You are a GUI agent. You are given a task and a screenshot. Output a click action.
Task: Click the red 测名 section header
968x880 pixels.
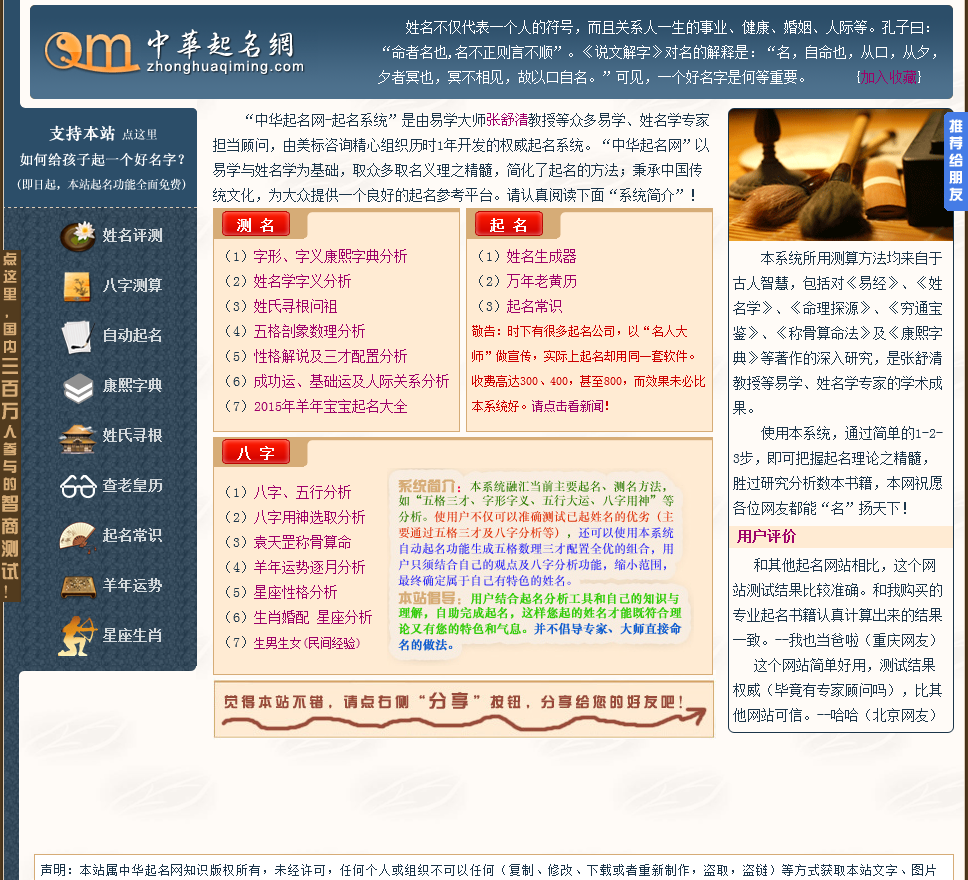(x=256, y=225)
